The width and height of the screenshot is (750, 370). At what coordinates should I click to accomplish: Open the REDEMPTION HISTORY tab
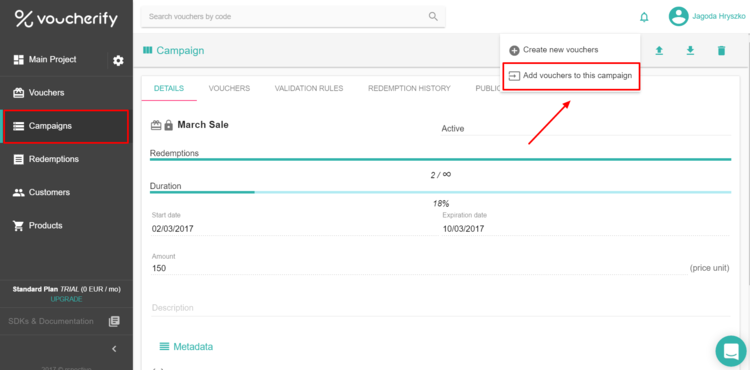(409, 88)
